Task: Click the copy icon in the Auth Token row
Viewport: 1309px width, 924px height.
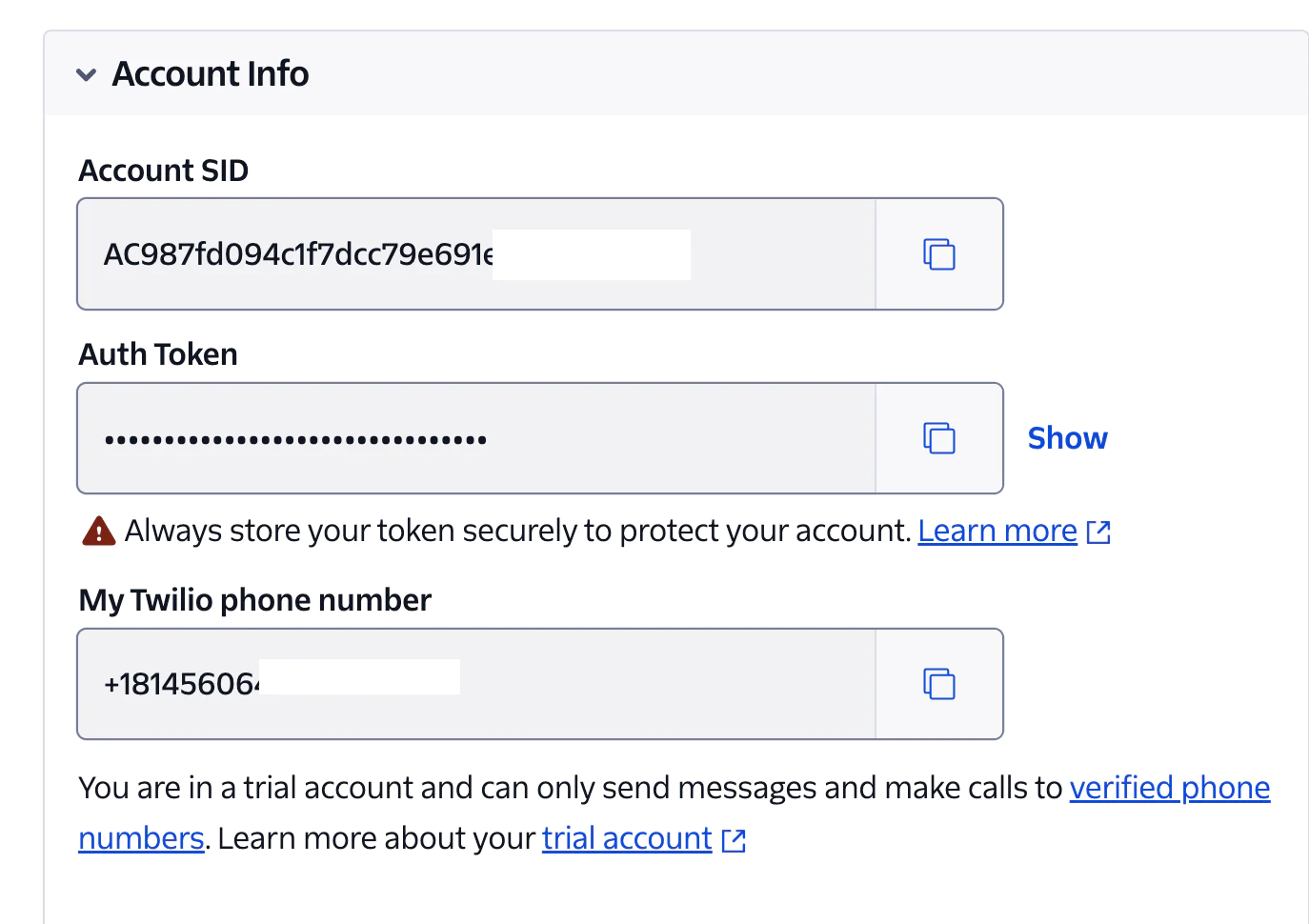Action: [939, 437]
